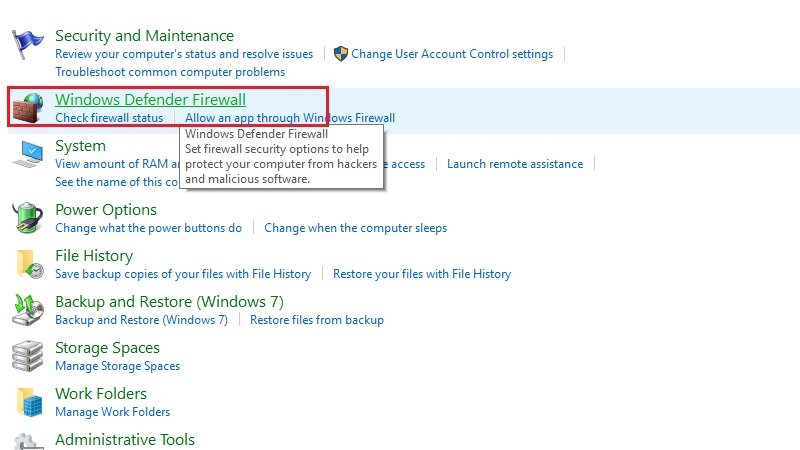Click Launch remote assistance link
The image size is (800, 450).
point(515,164)
